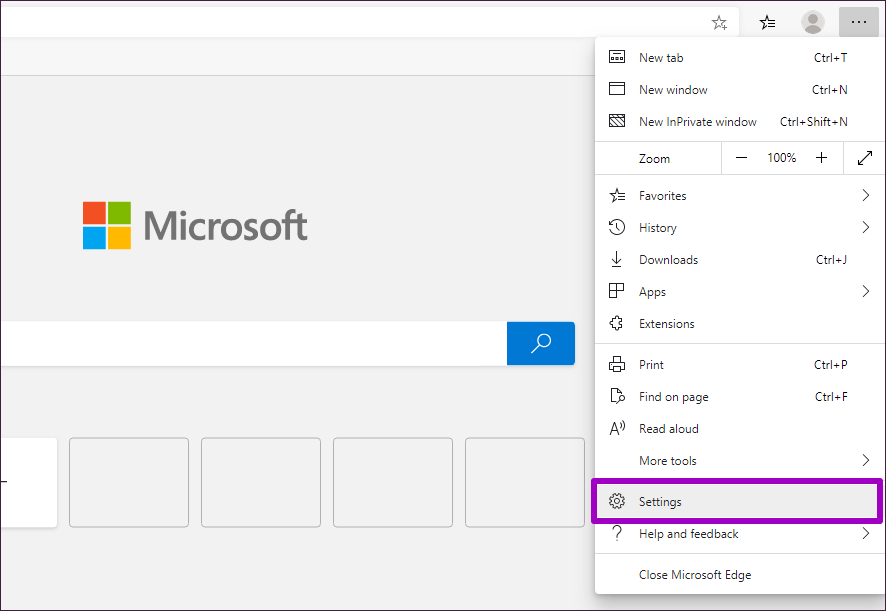Click the empty quick link tile beside the Settings menu

coord(524,482)
